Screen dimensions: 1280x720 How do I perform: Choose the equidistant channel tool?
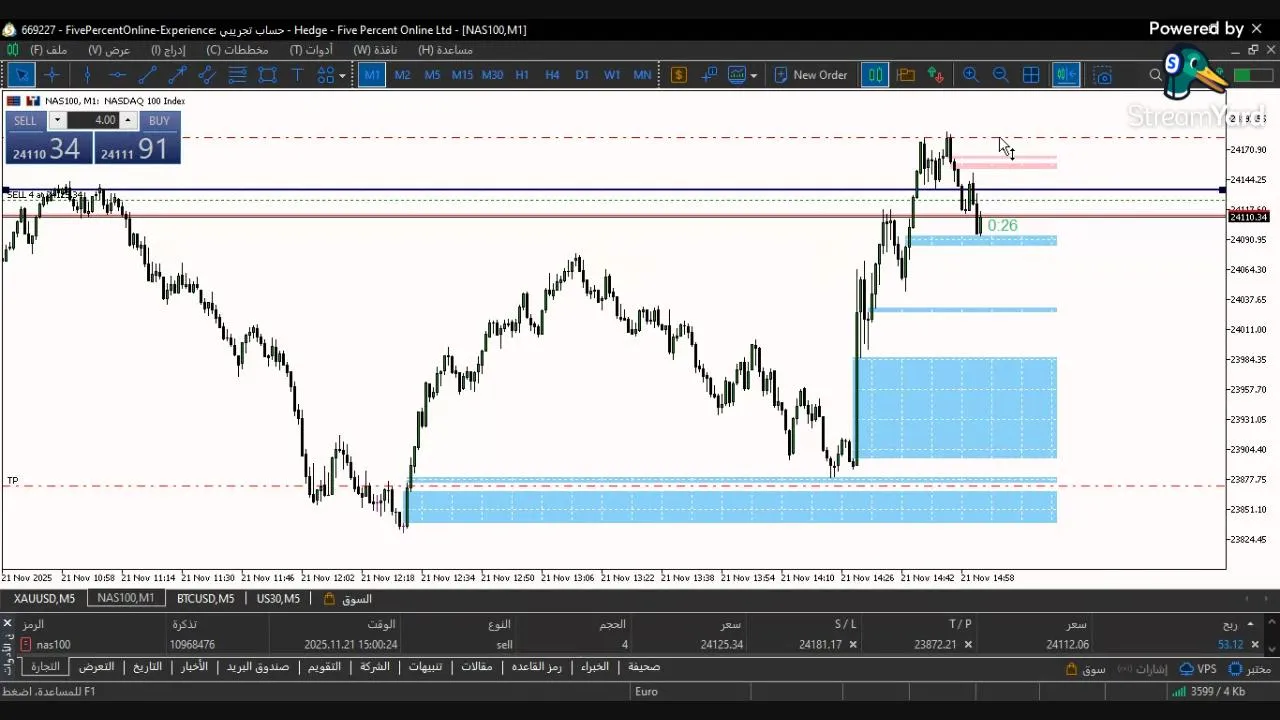207,75
